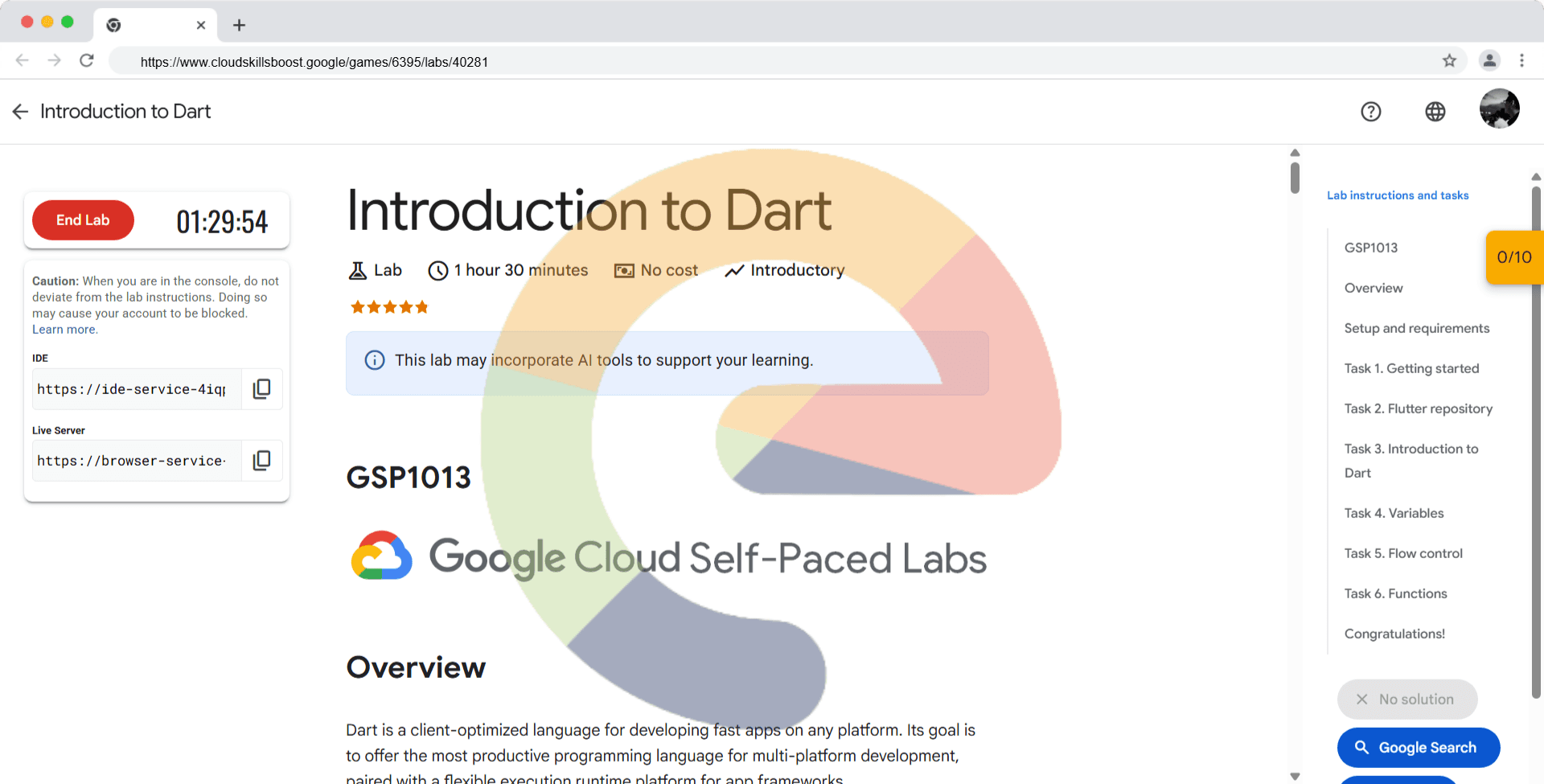Image resolution: width=1544 pixels, height=784 pixels.
Task: Open the browser profile account icon
Action: coord(1489,61)
